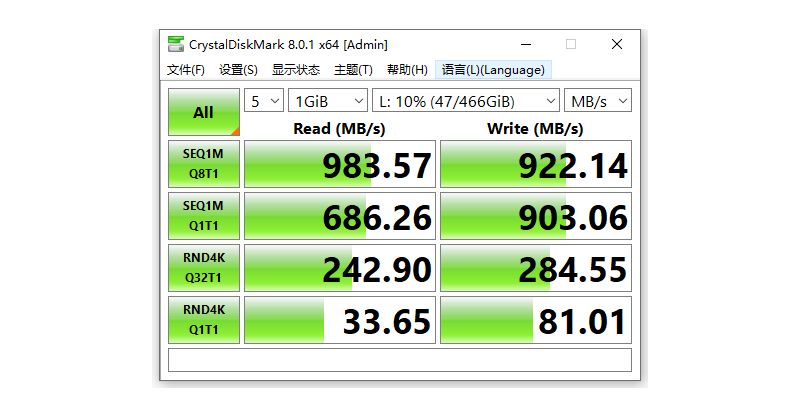
Task: Open the 帮助(H) menu
Action: 407,70
